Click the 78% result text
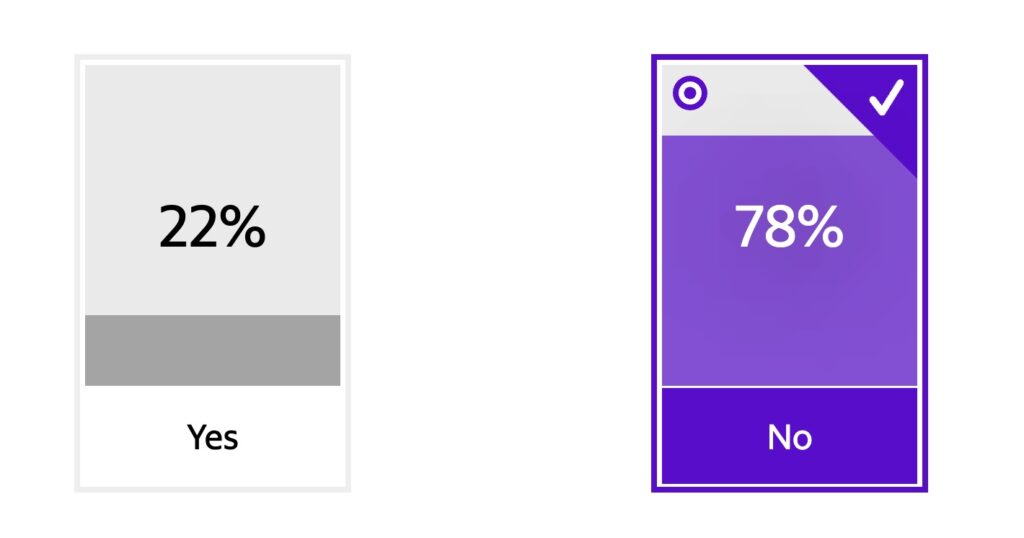 [789, 227]
